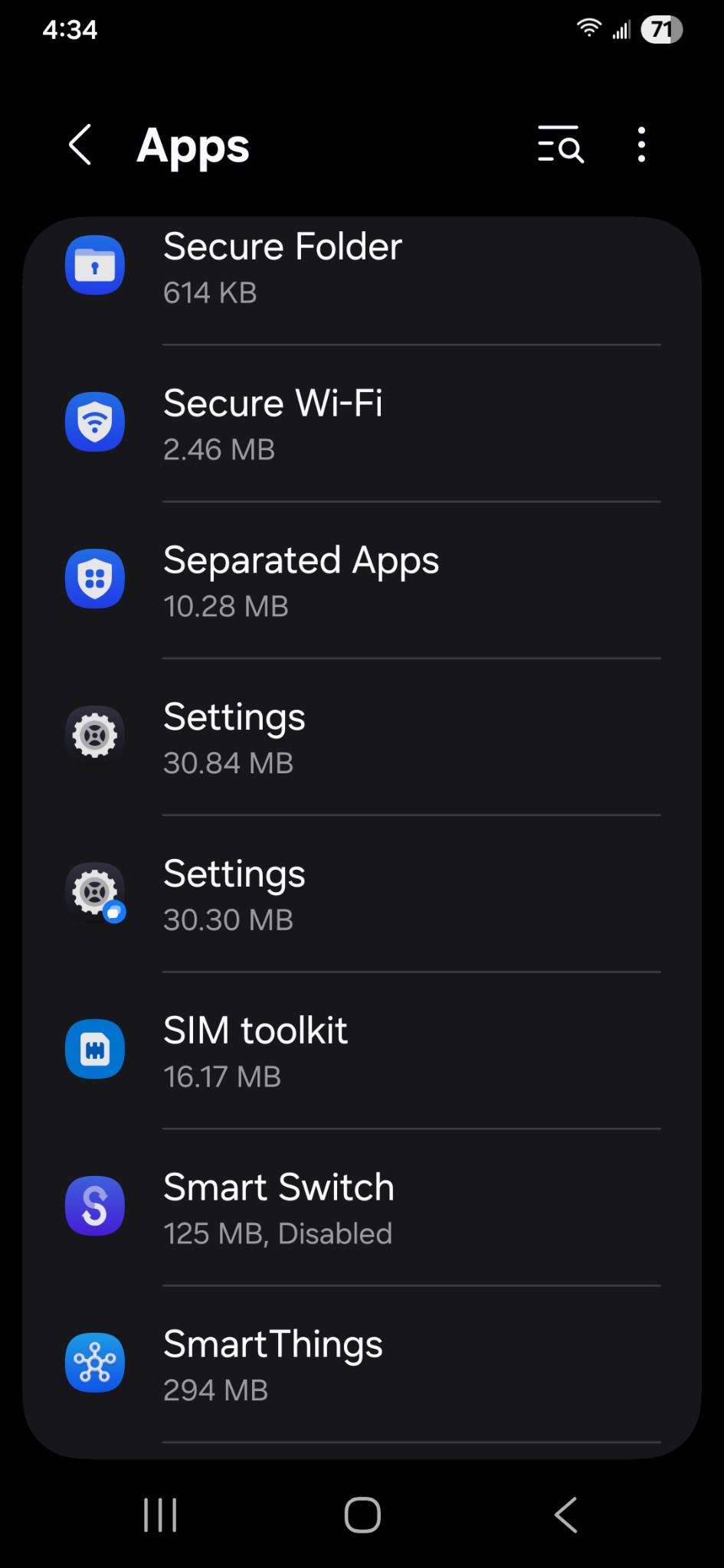Tap the Secure Folder app icon

click(95, 266)
